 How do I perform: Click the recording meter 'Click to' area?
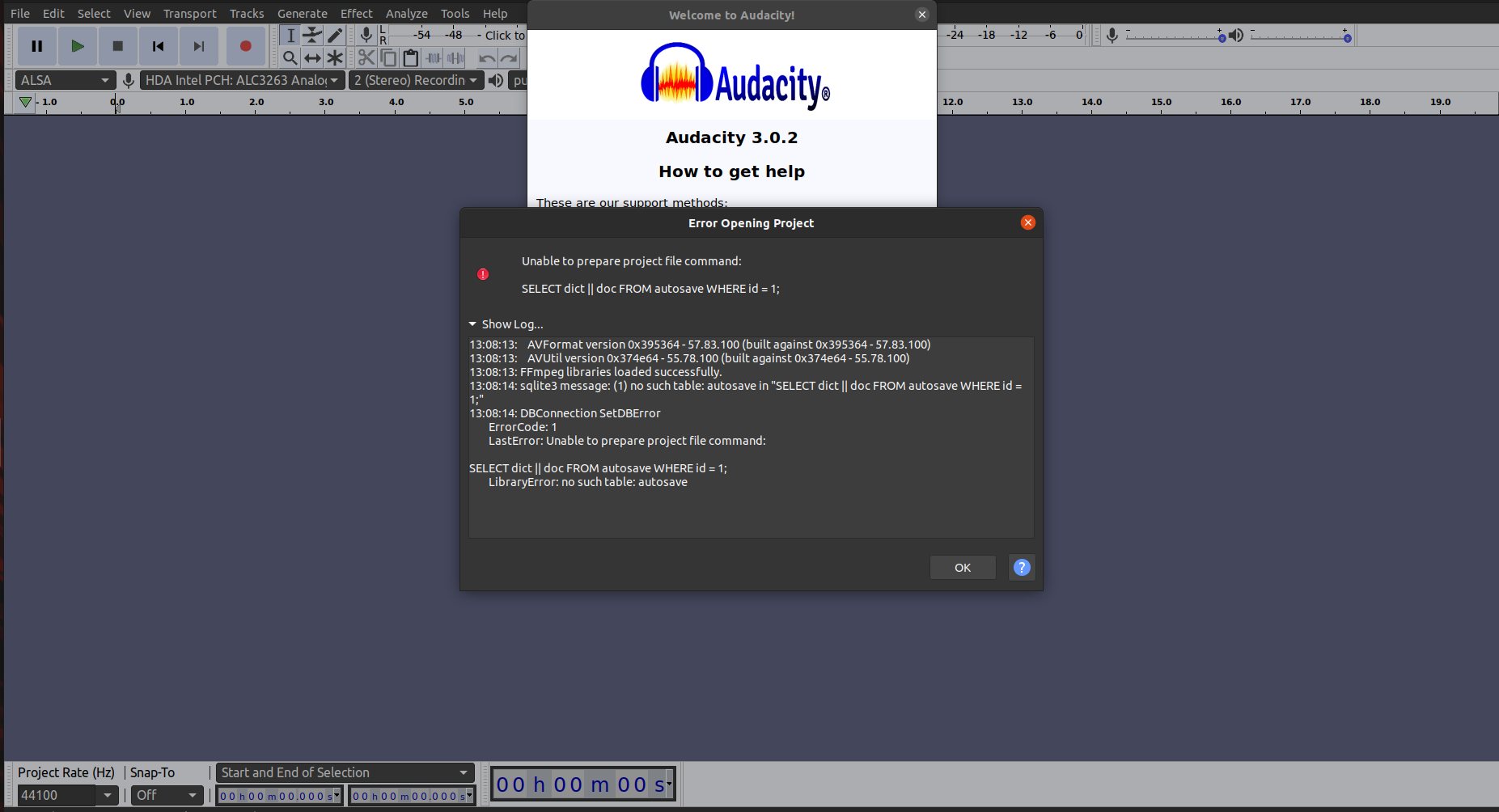click(505, 35)
